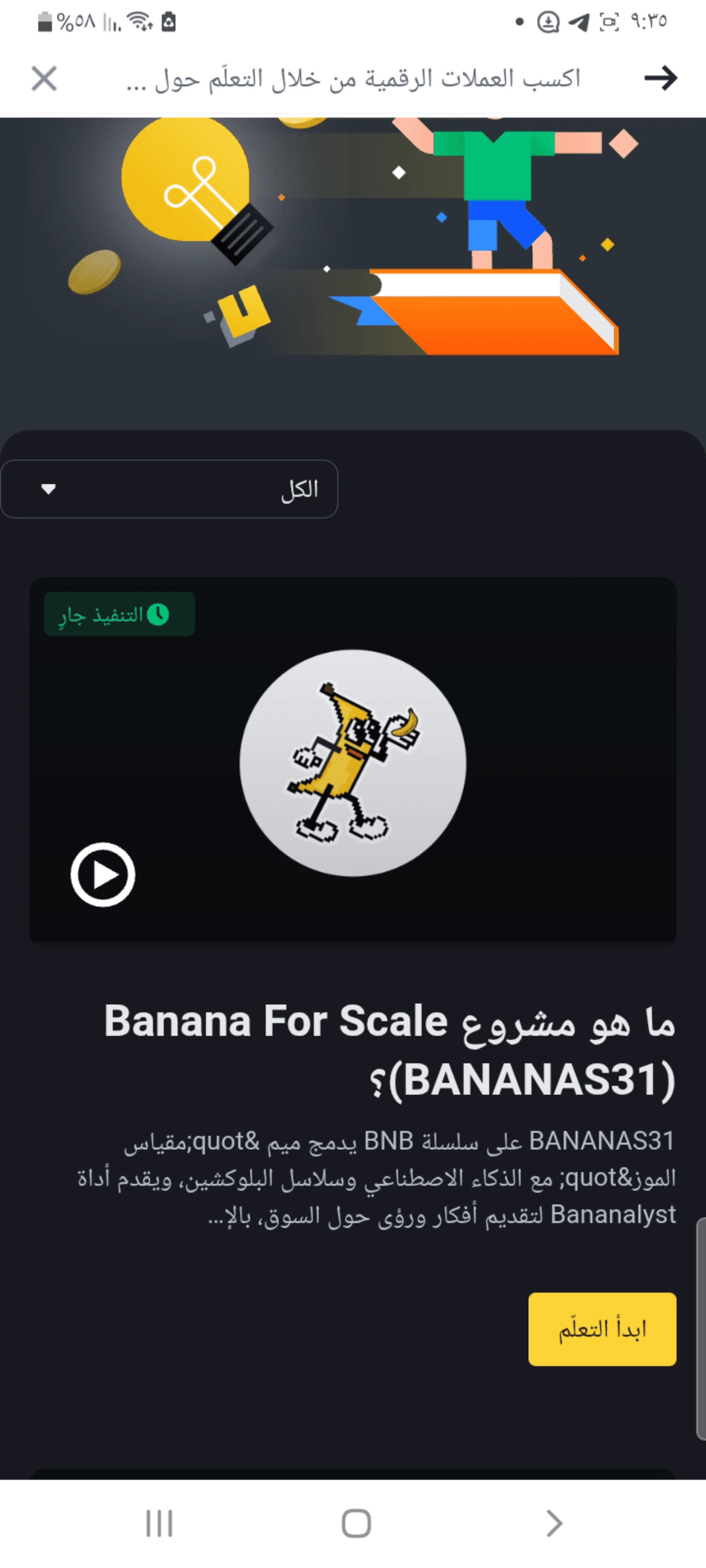Open the BANANAS31 banana logo thumbnail
The height and width of the screenshot is (1568, 706).
353,762
